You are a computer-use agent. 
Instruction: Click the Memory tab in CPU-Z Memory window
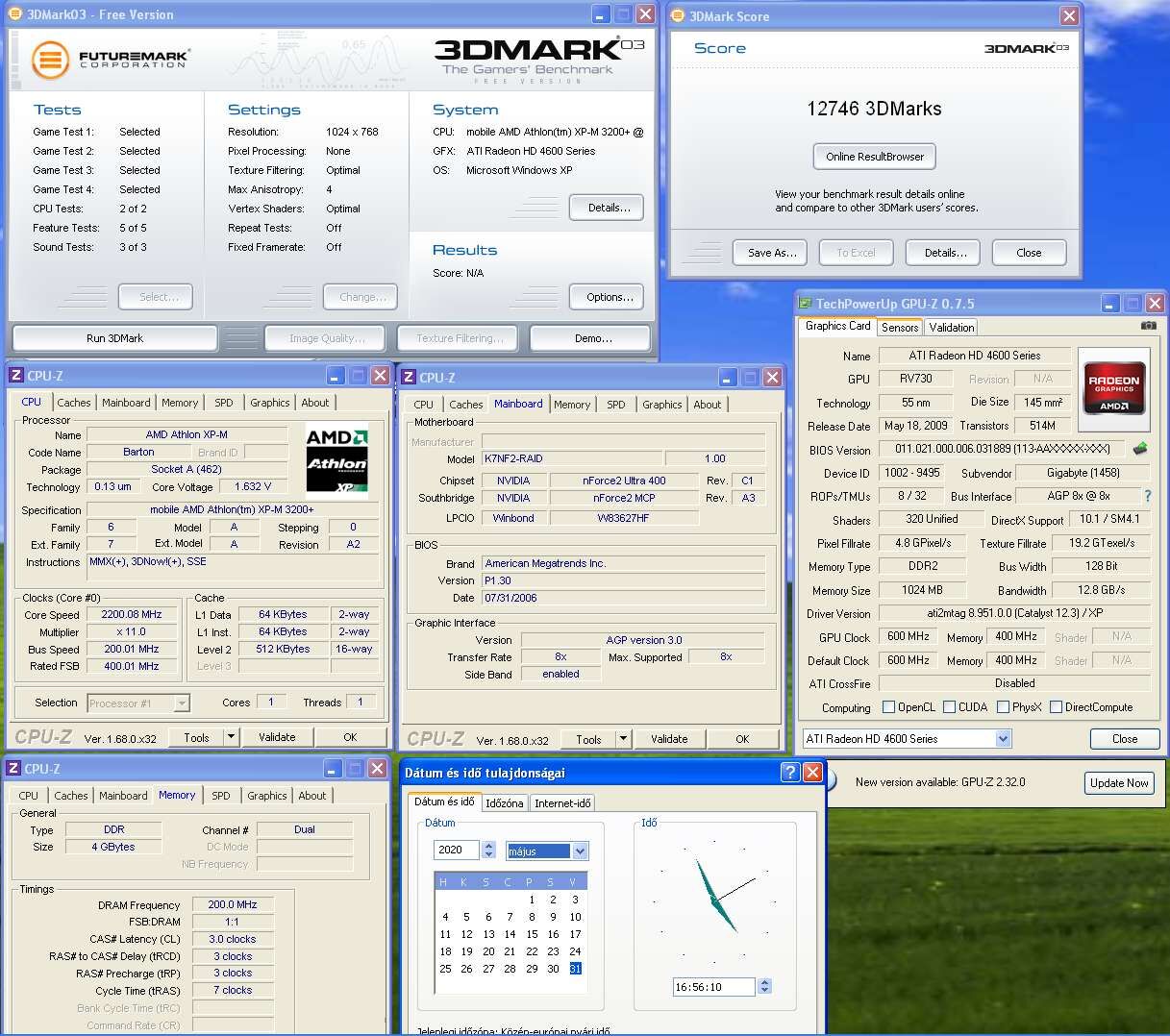pos(177,795)
